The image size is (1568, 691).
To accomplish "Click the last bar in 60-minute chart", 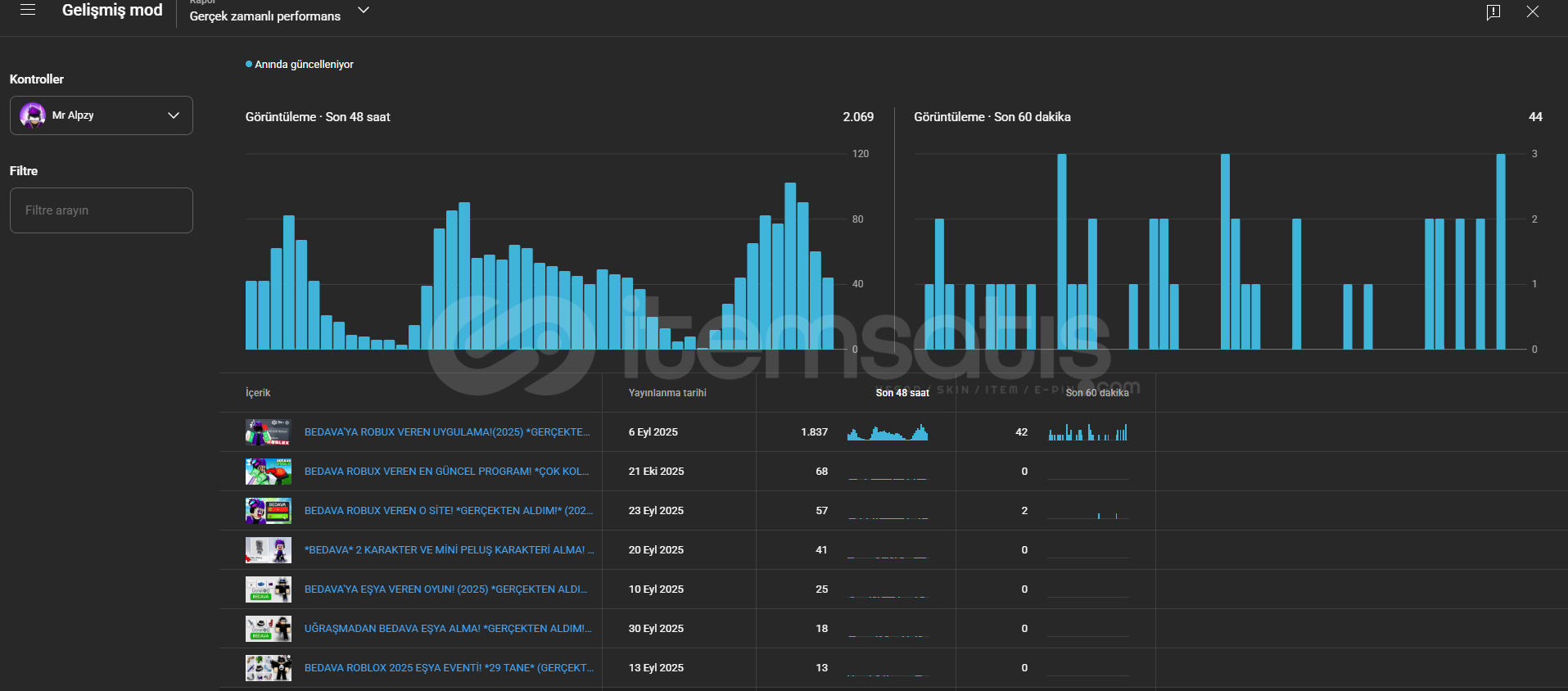I will [1501, 251].
